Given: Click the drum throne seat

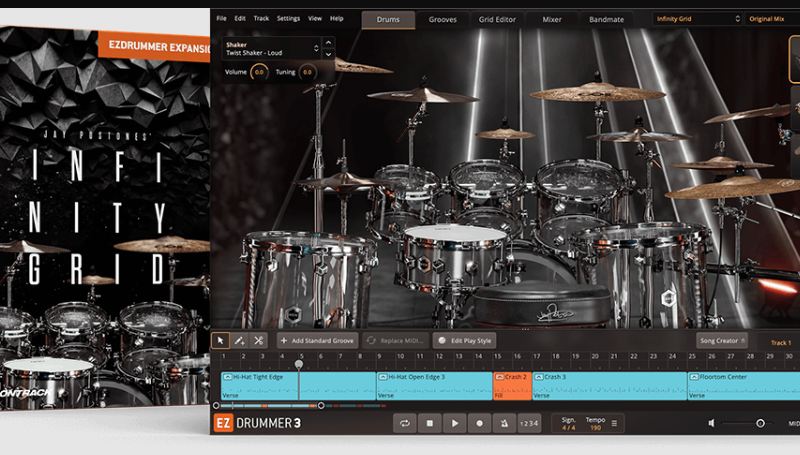Looking at the screenshot, I should click(542, 305).
